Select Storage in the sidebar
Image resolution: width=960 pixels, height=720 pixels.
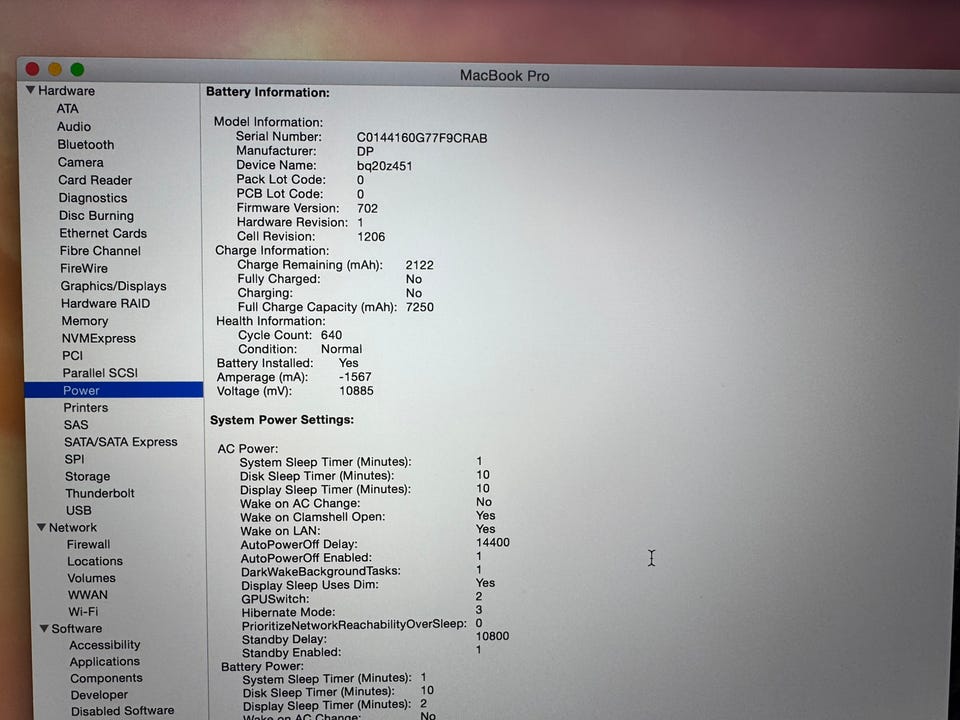(x=88, y=476)
